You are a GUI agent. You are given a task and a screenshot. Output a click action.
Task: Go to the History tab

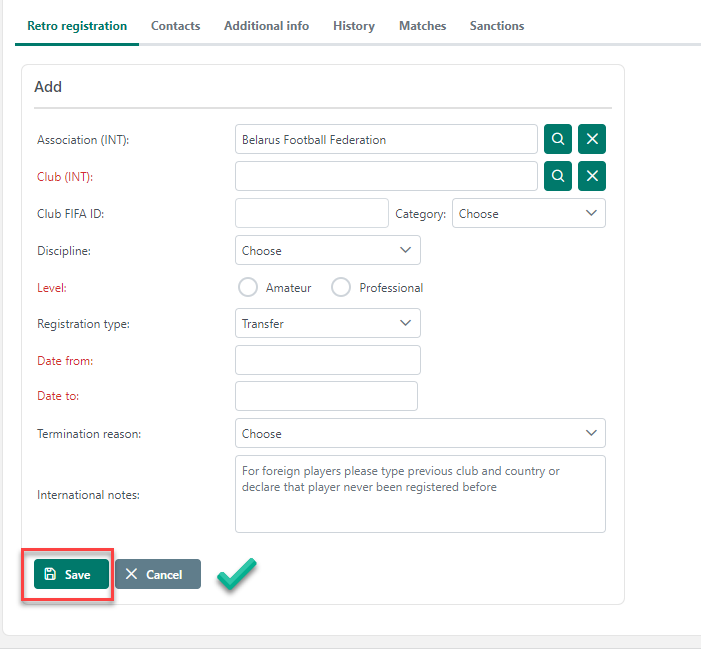point(354,26)
